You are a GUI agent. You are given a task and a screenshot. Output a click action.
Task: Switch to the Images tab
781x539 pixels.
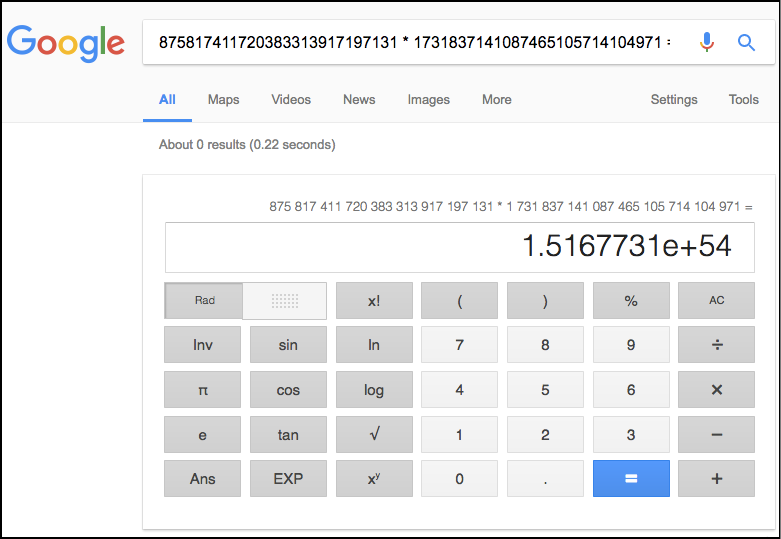tap(428, 100)
